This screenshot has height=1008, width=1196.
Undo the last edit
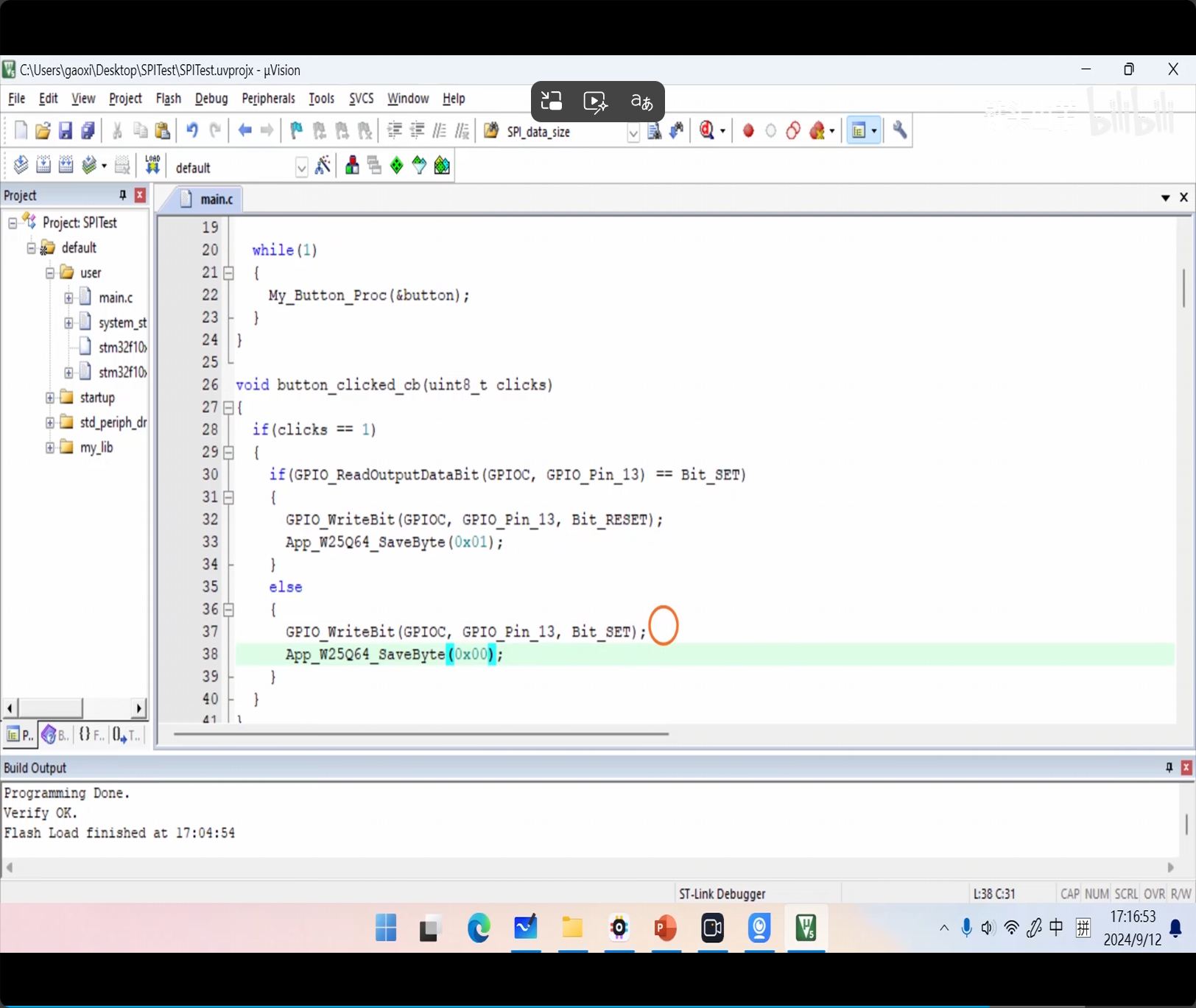tap(192, 131)
